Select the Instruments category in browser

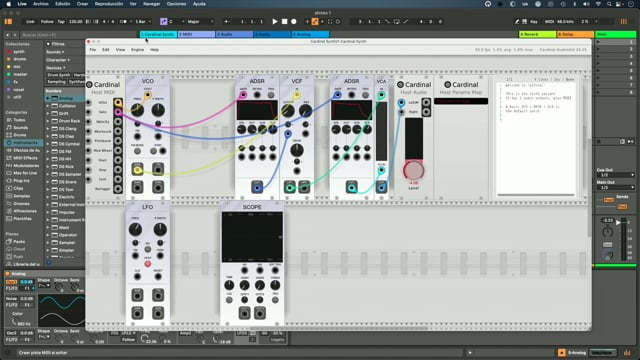(x=23, y=143)
